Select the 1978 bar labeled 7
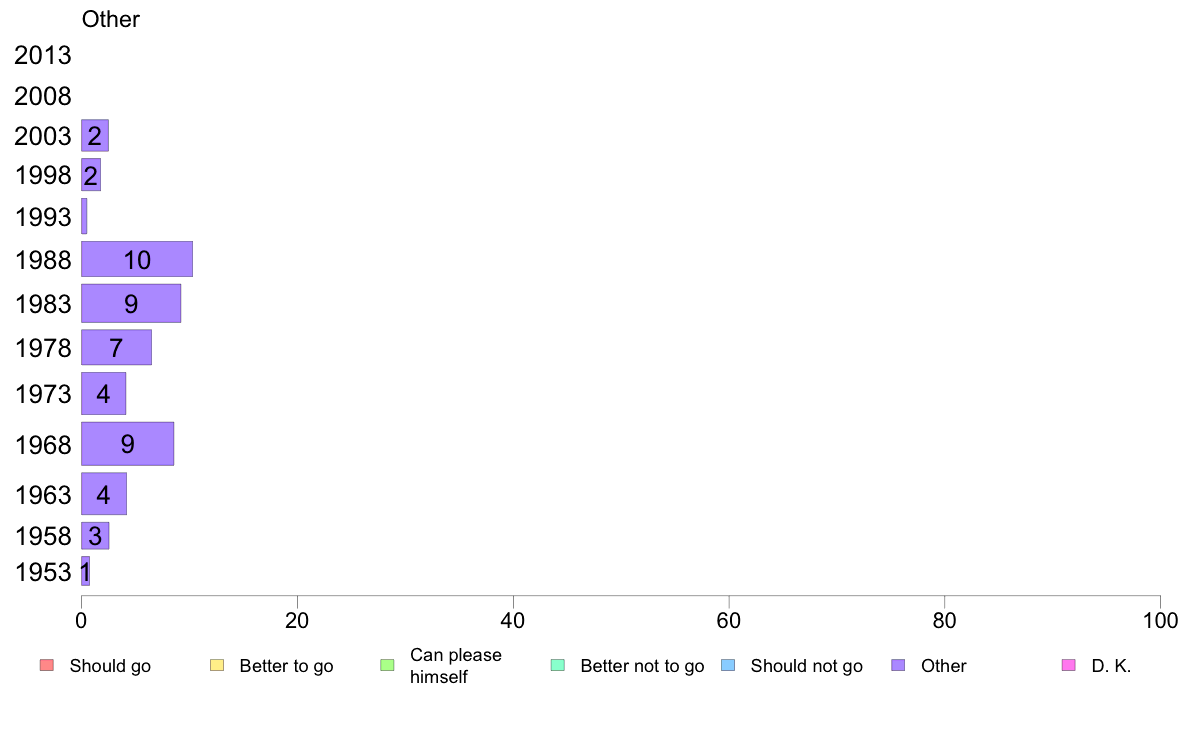Viewport: 1188px width, 736px height. tap(117, 347)
